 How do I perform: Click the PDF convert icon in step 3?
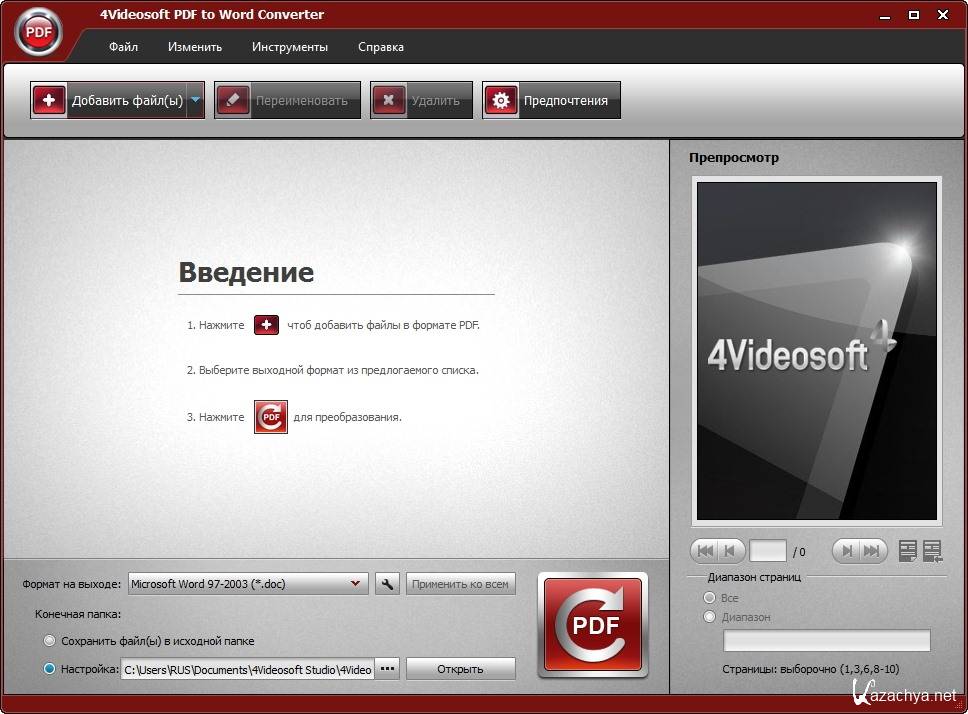[271, 417]
